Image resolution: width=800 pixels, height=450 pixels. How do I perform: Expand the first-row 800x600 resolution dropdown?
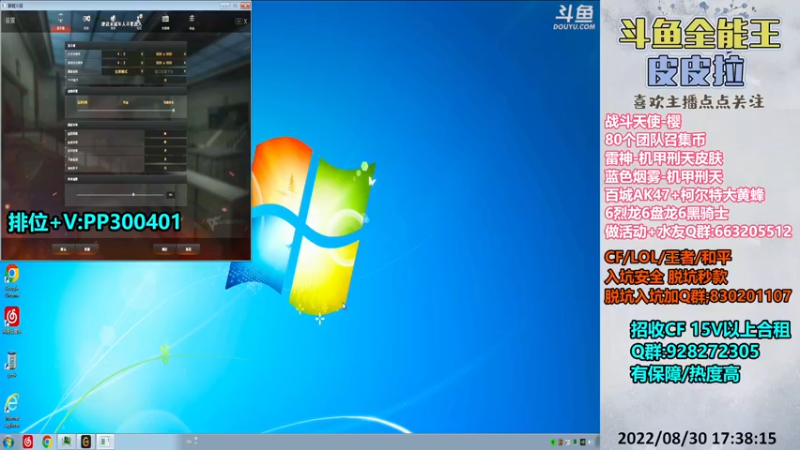[165, 54]
